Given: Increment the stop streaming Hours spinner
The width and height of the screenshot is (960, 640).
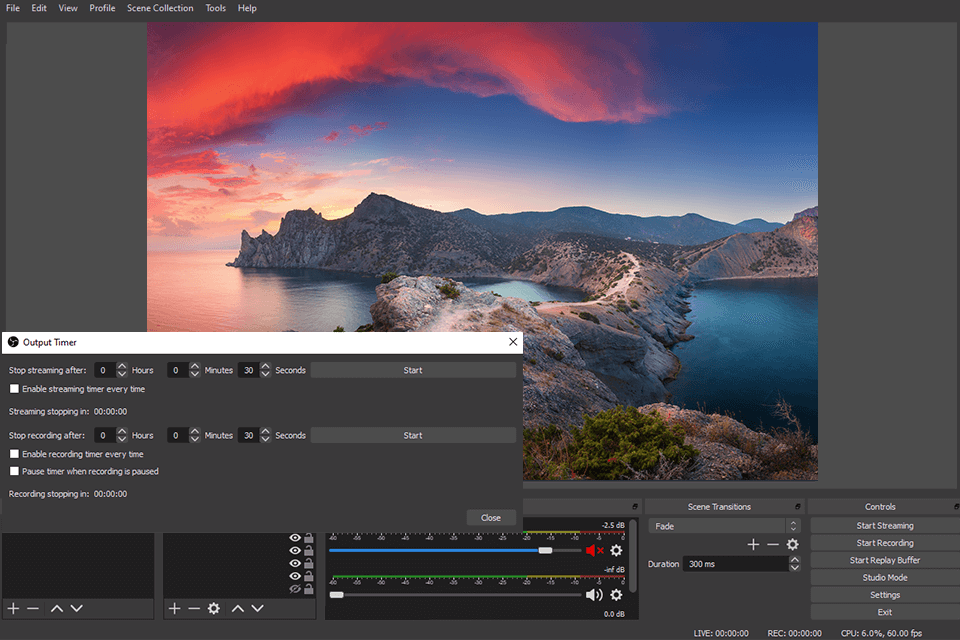Looking at the screenshot, I should 121,366.
